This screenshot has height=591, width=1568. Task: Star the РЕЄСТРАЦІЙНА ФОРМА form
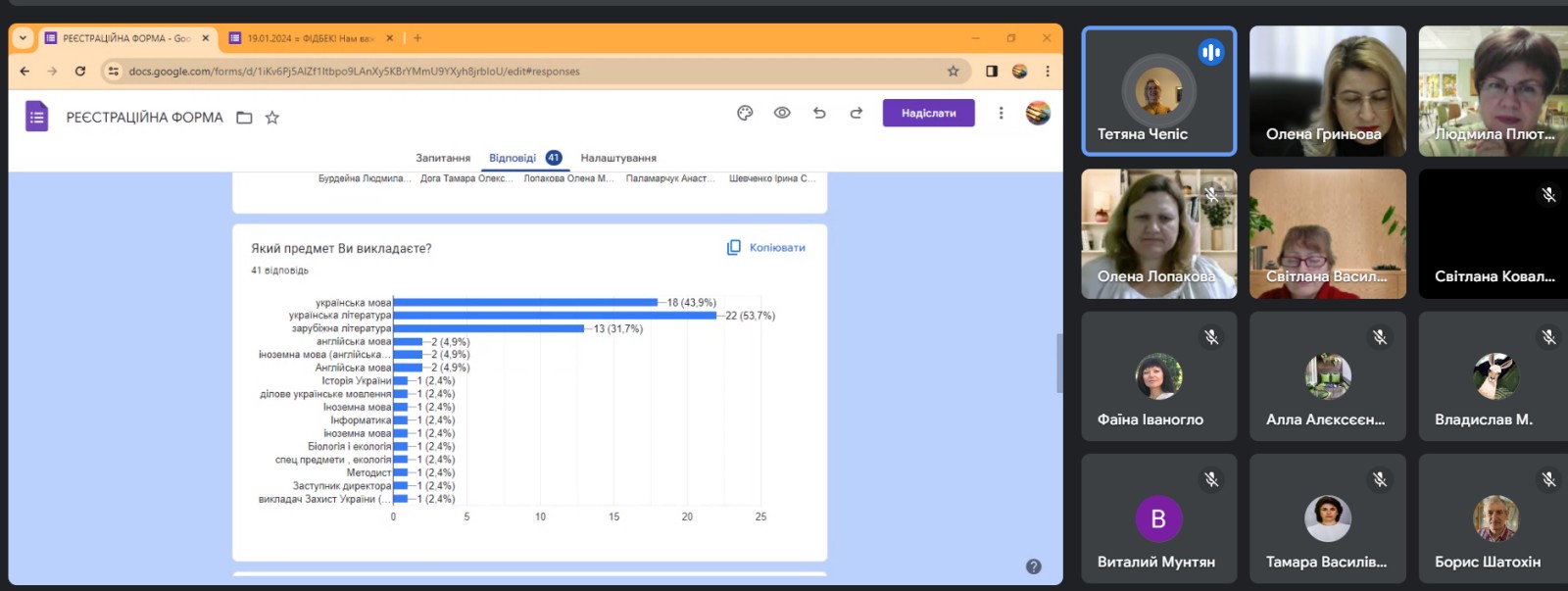[272, 118]
